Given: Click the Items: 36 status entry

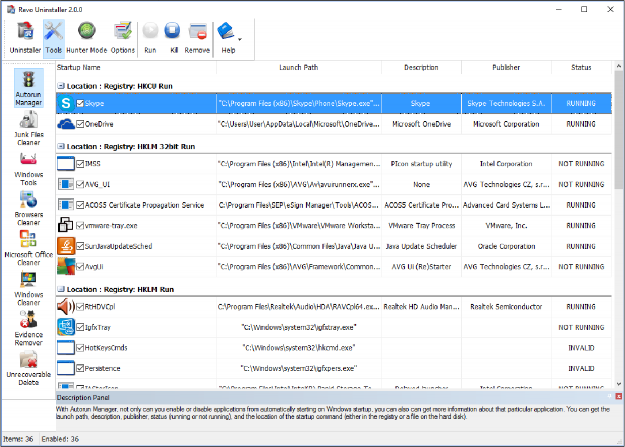Looking at the screenshot, I should [18, 439].
